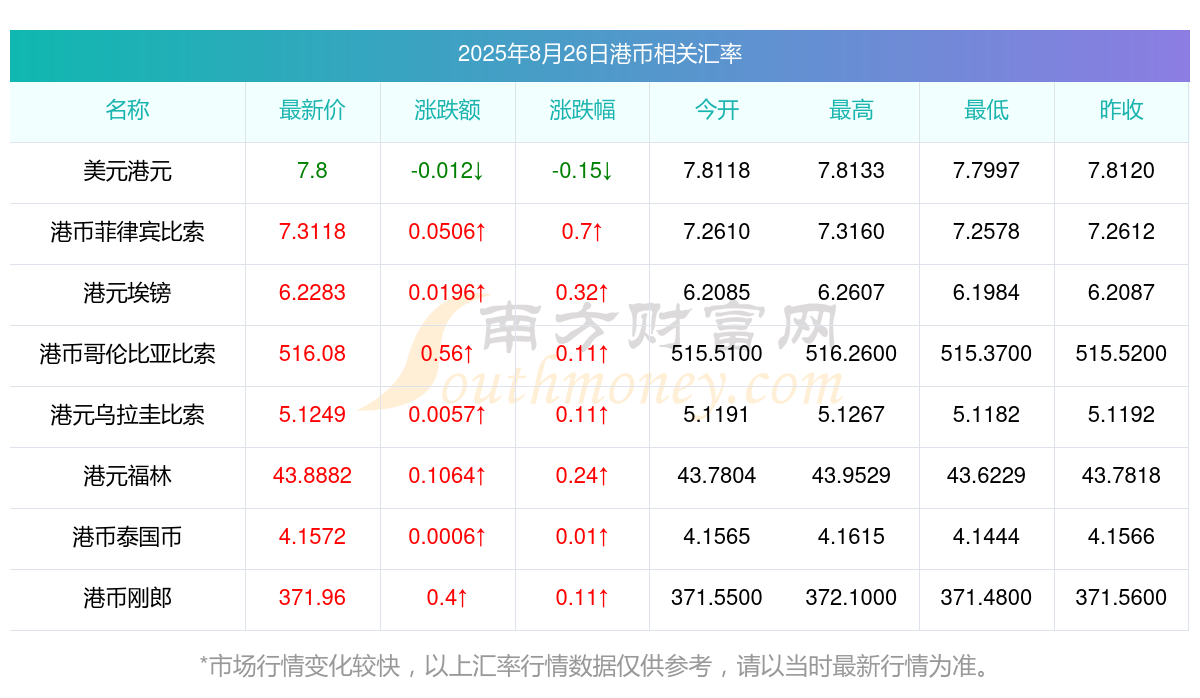Click previous close 515.5200
1200x698 pixels.
[1122, 354]
